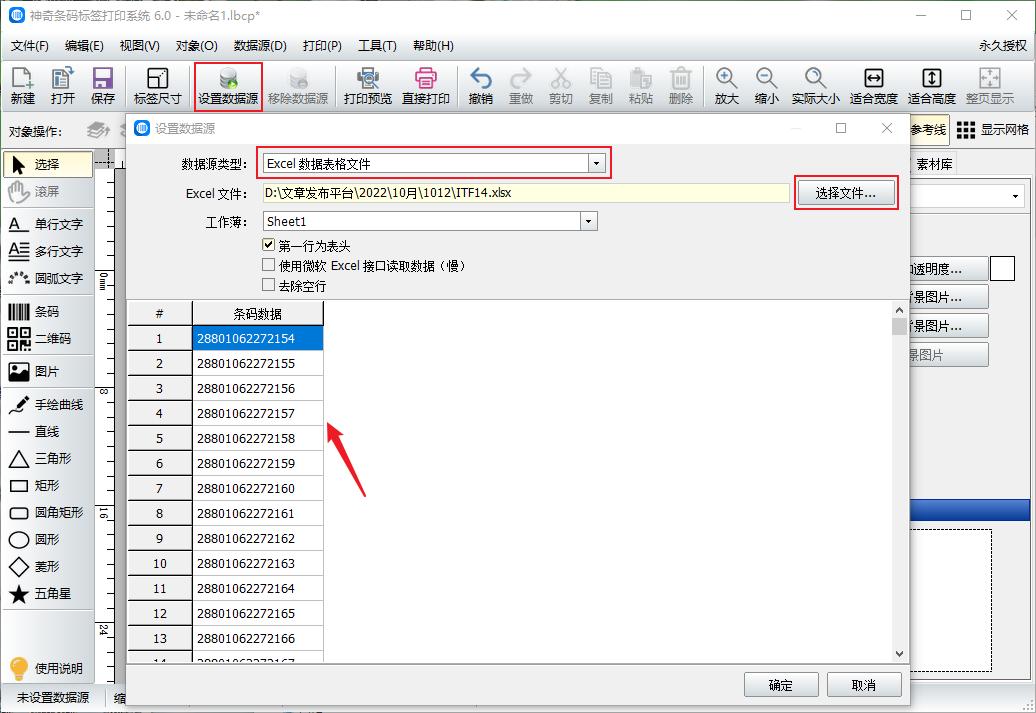Click the 撤销 undo icon
Viewport: 1036px width, 713px height.
(481, 85)
